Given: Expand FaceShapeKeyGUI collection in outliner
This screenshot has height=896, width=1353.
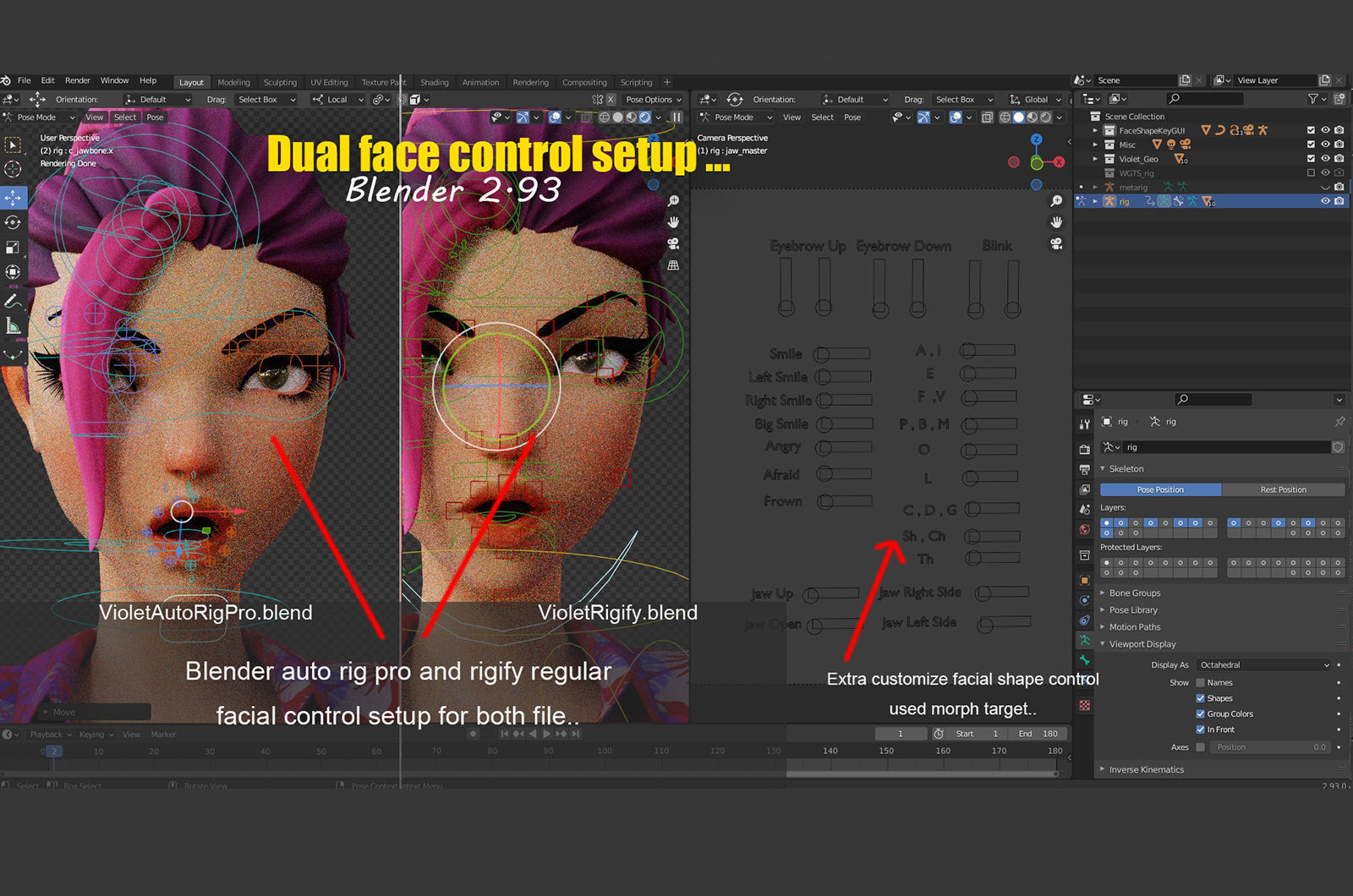Looking at the screenshot, I should click(1095, 131).
